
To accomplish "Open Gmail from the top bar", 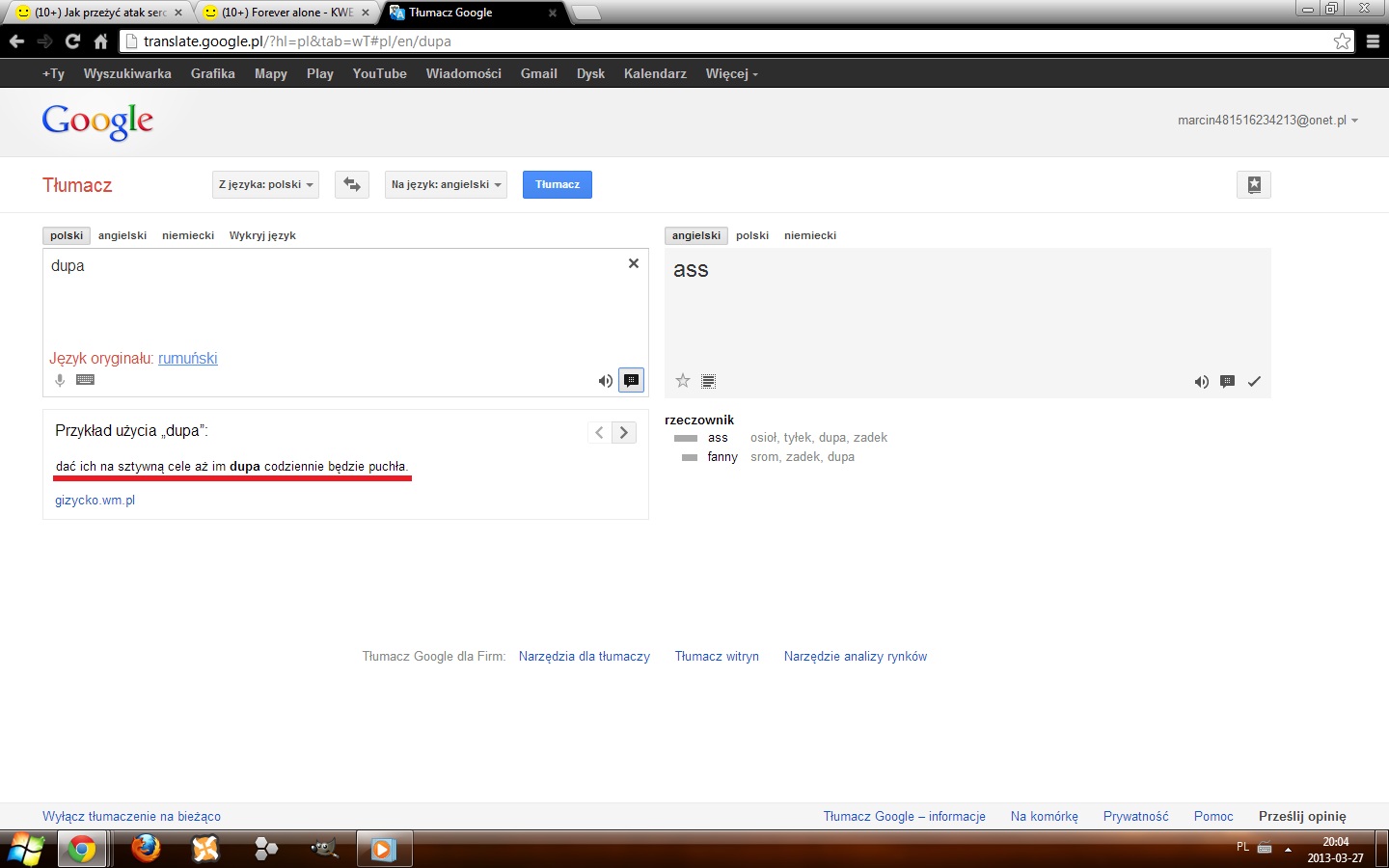I will coord(539,73).
